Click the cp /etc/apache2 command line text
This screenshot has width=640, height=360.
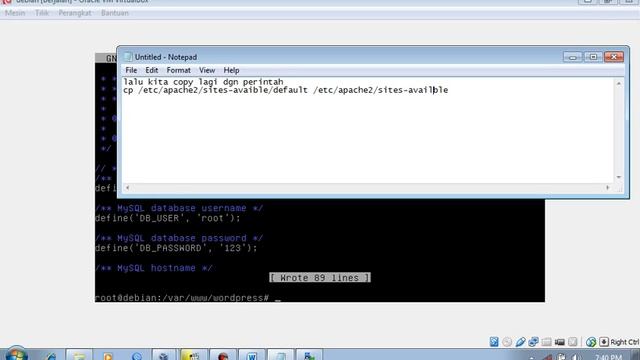coord(286,90)
